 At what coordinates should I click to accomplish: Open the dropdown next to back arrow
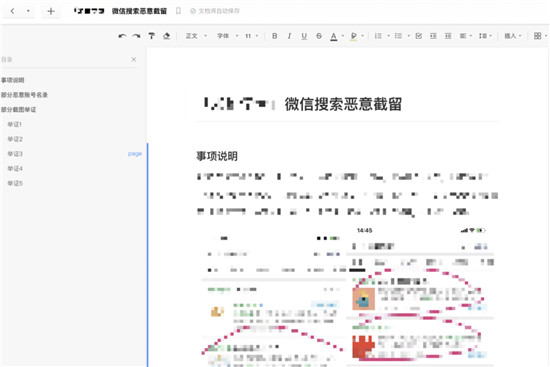(28, 11)
